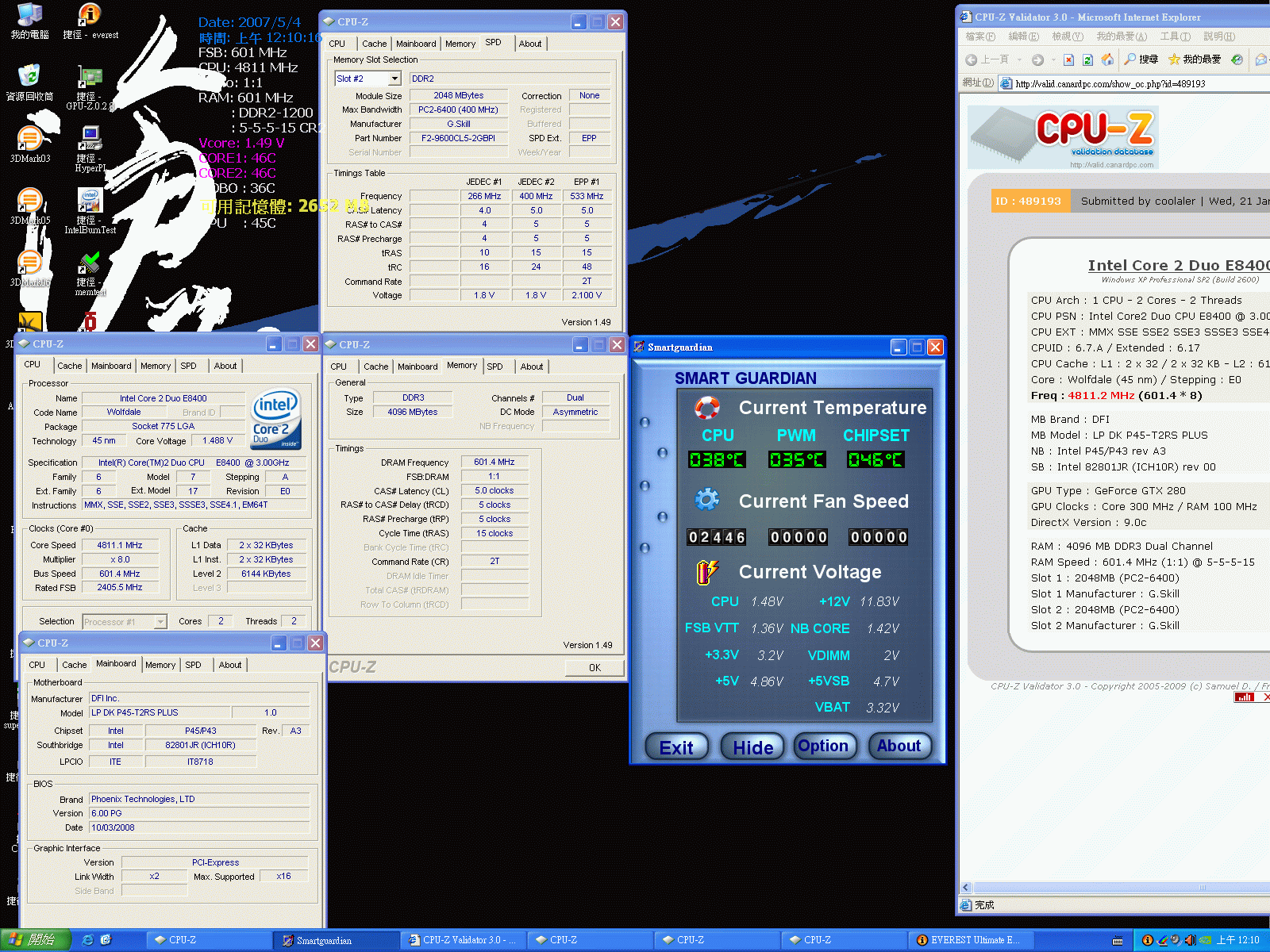Click the CPU-Z logo in validator page
Viewport: 1270px width, 952px height.
pyautogui.click(x=1063, y=137)
